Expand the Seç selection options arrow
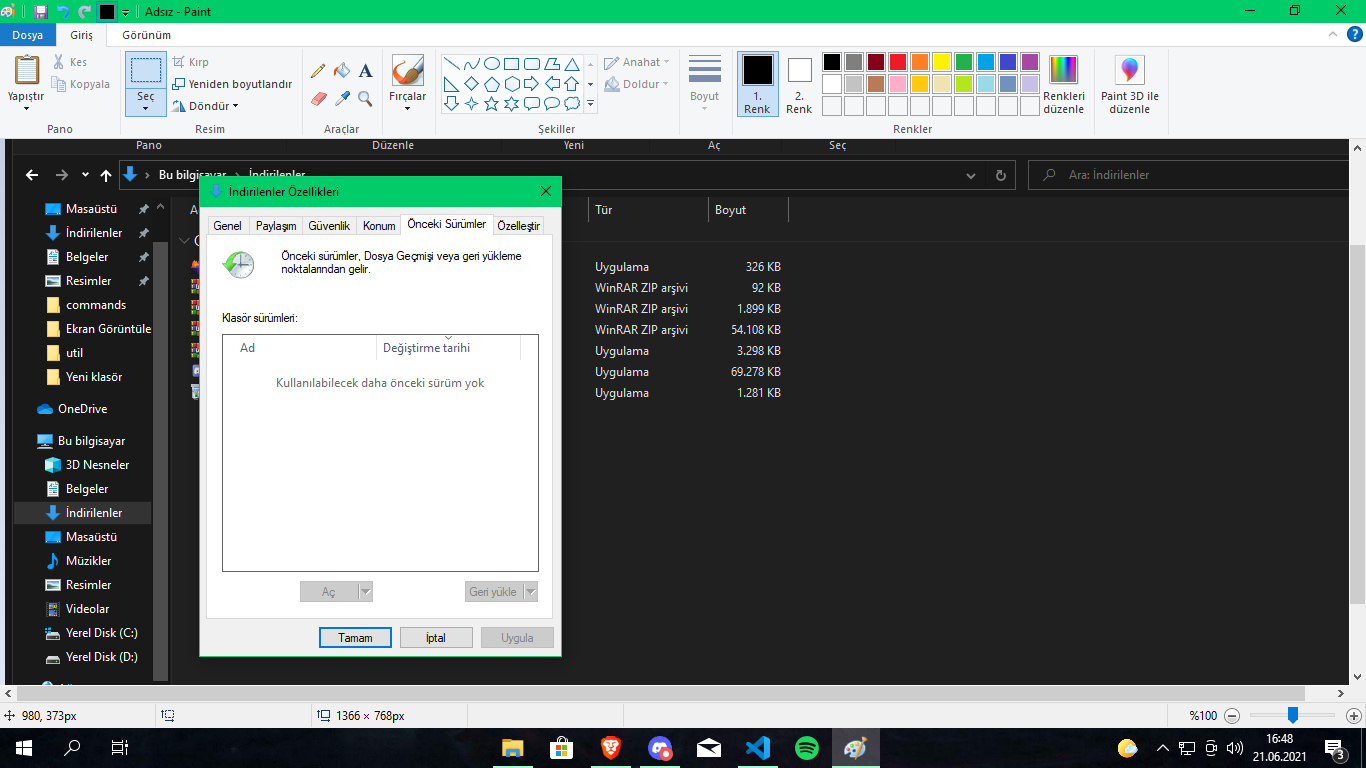Image resolution: width=1366 pixels, height=768 pixels. tap(146, 108)
